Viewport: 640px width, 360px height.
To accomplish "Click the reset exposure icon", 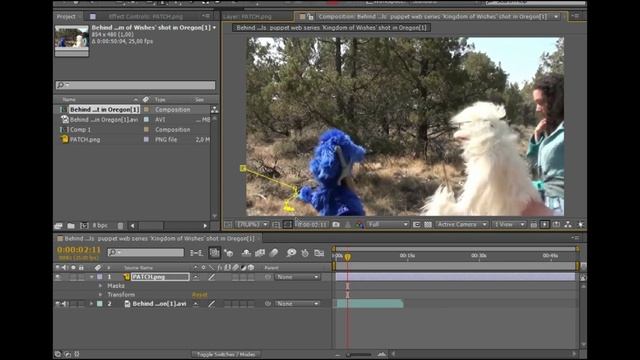I will [580, 224].
